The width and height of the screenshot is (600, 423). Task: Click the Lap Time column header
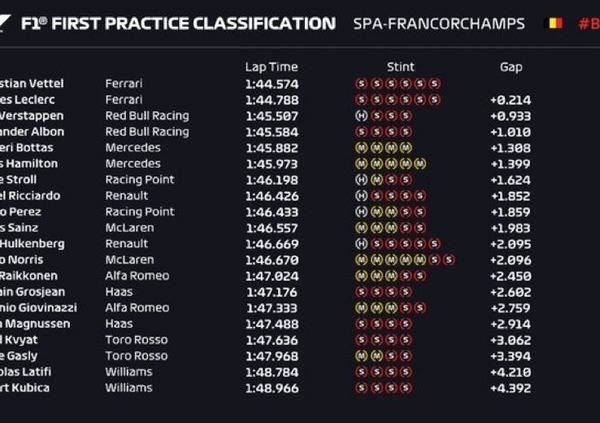click(271, 67)
